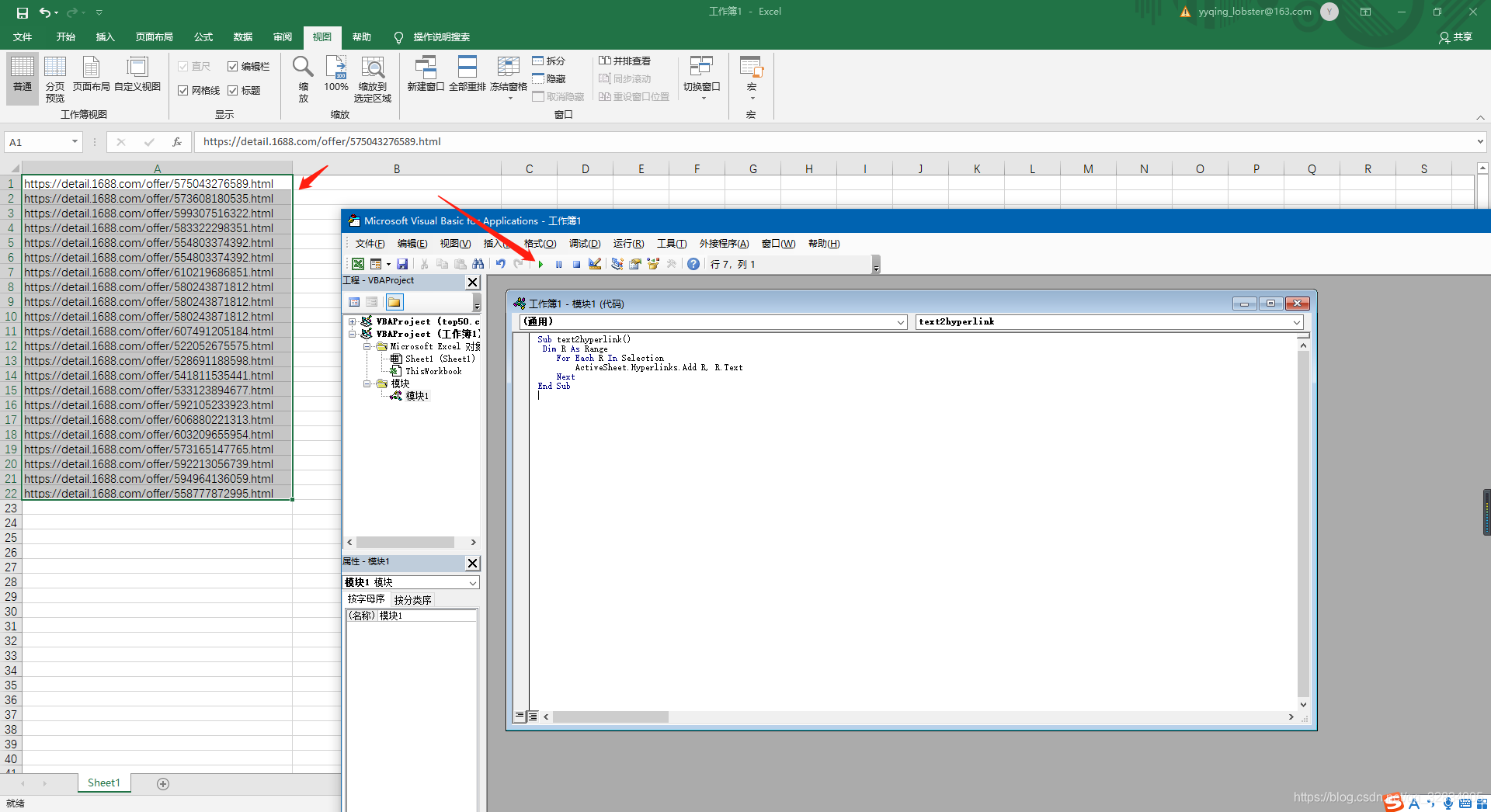Viewport: 1491px width, 812px height.
Task: Save the workbook from VBA toolbar
Action: pos(402,264)
